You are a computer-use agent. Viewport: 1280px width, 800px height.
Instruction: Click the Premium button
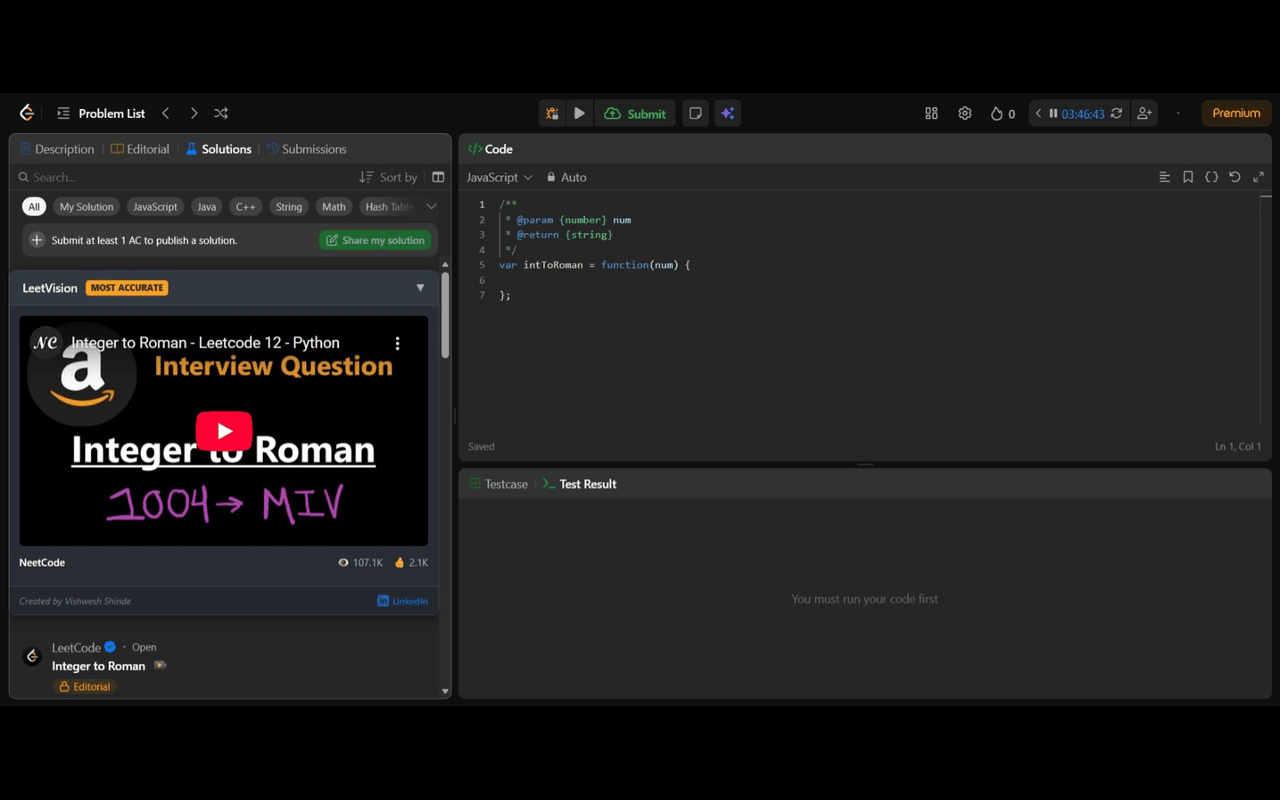point(1236,113)
